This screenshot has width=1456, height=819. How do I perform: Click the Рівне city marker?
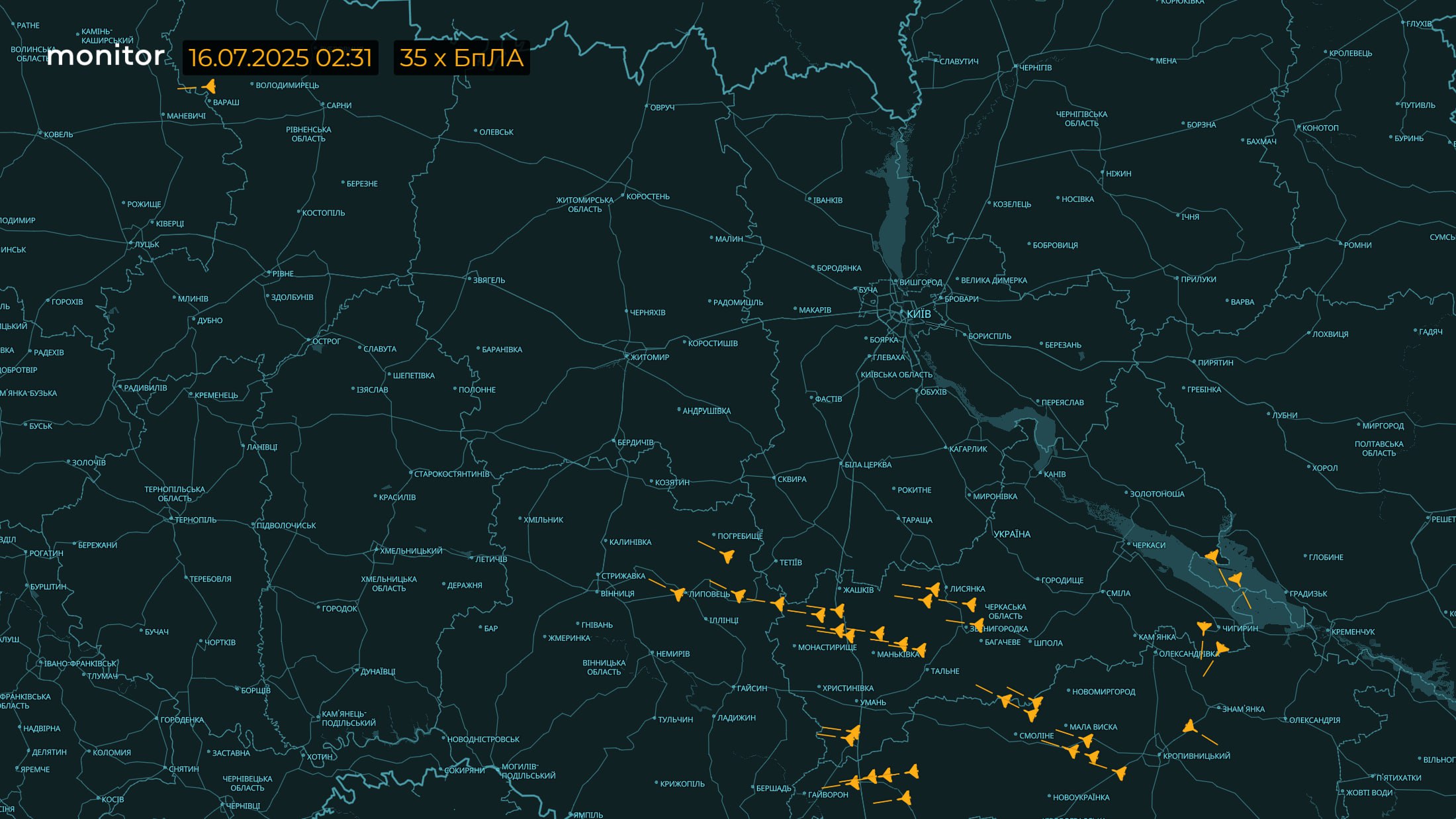(x=269, y=273)
